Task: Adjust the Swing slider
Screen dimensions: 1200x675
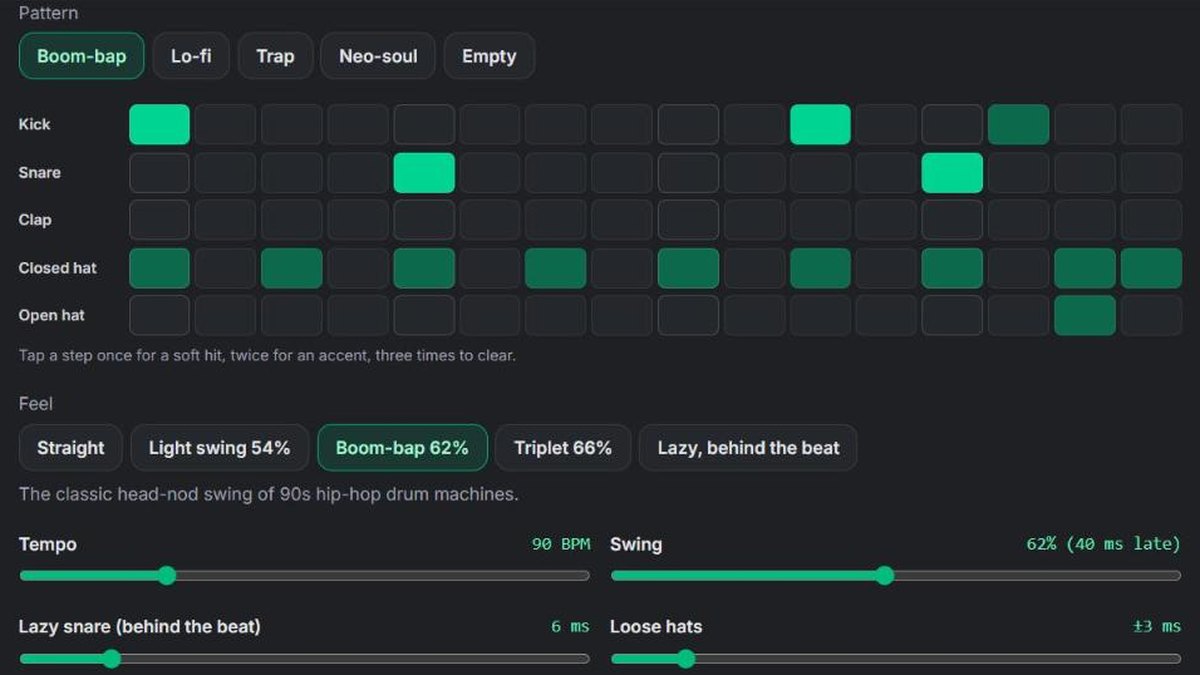Action: 896,575
